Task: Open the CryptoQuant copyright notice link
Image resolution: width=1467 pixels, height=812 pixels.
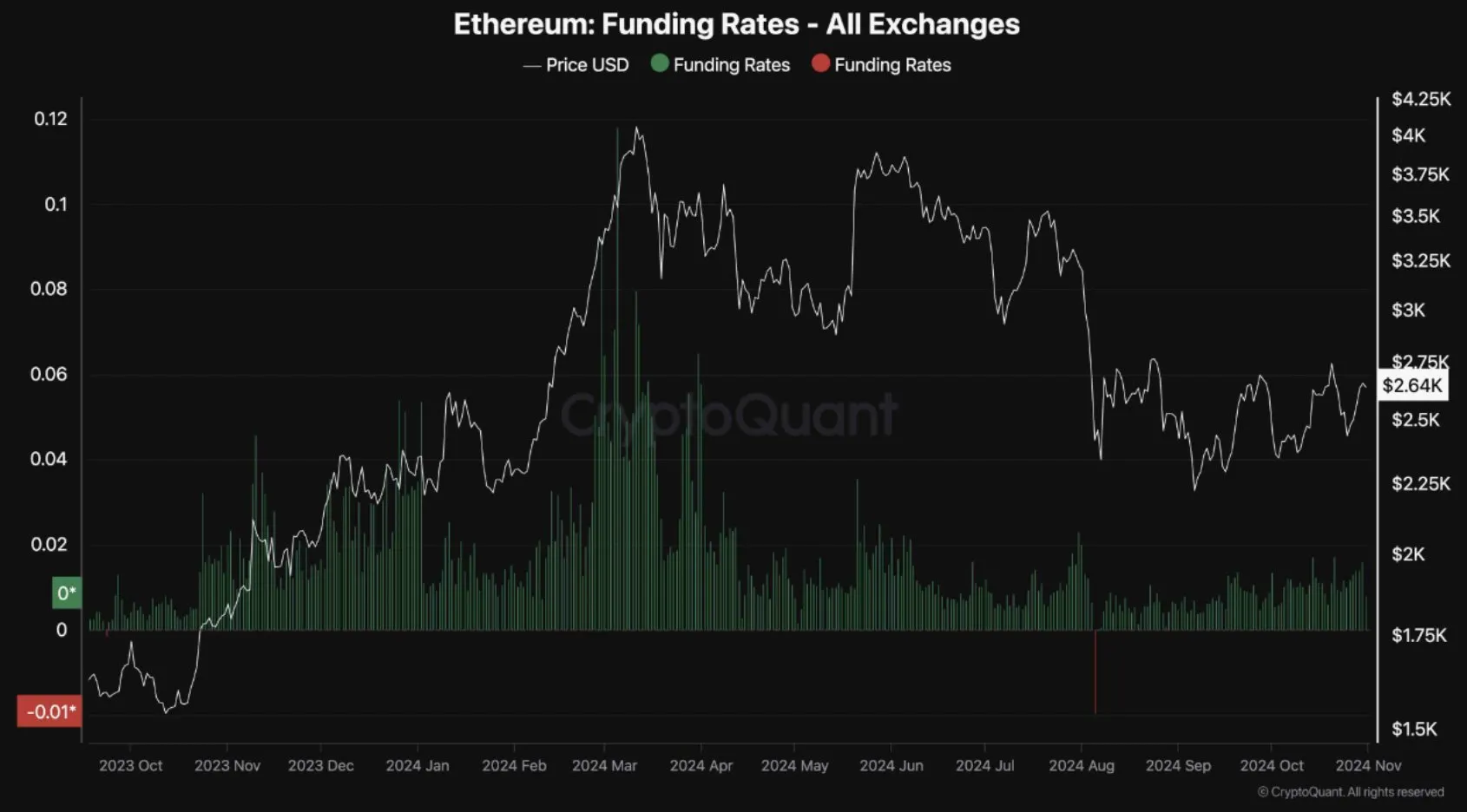Action: (x=1351, y=792)
